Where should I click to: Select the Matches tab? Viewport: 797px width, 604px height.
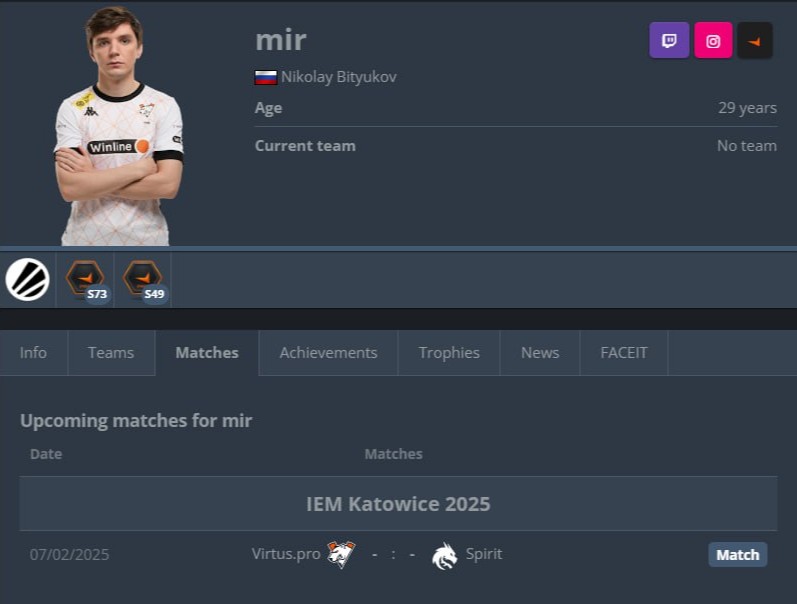207,352
